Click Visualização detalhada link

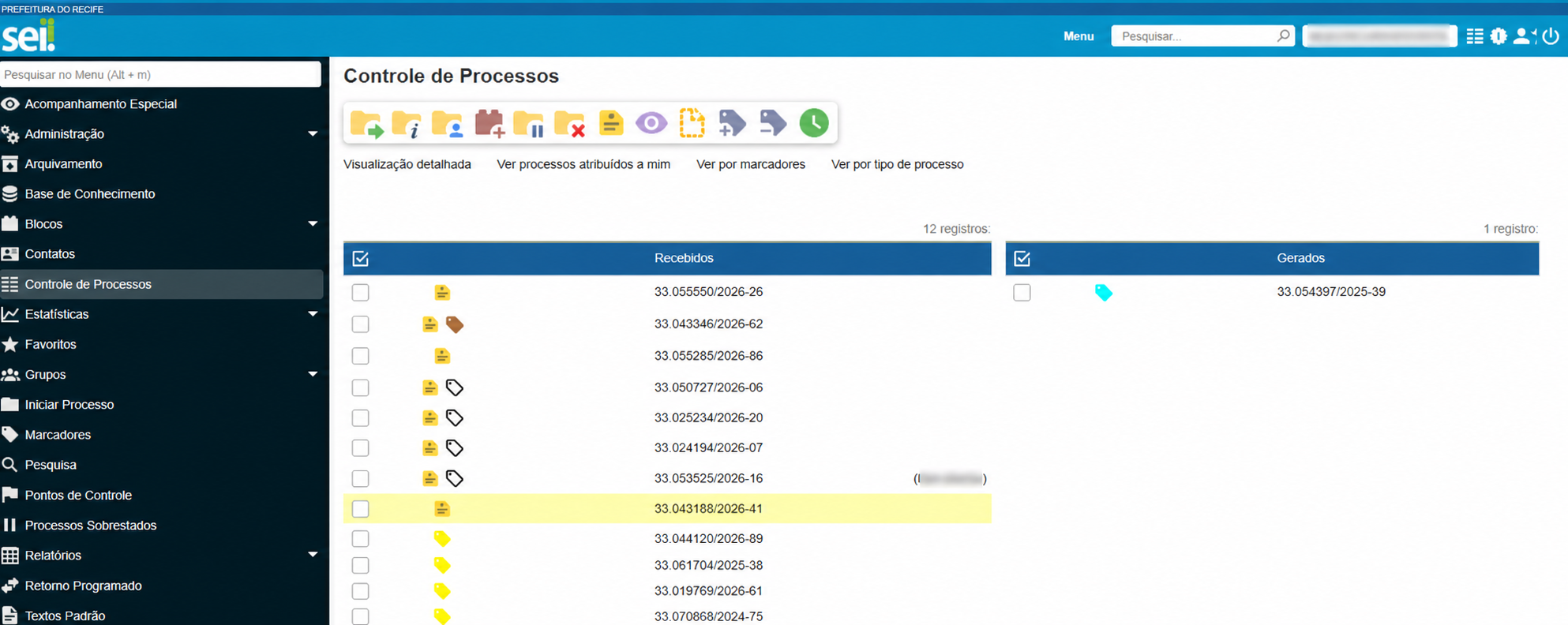tap(407, 164)
